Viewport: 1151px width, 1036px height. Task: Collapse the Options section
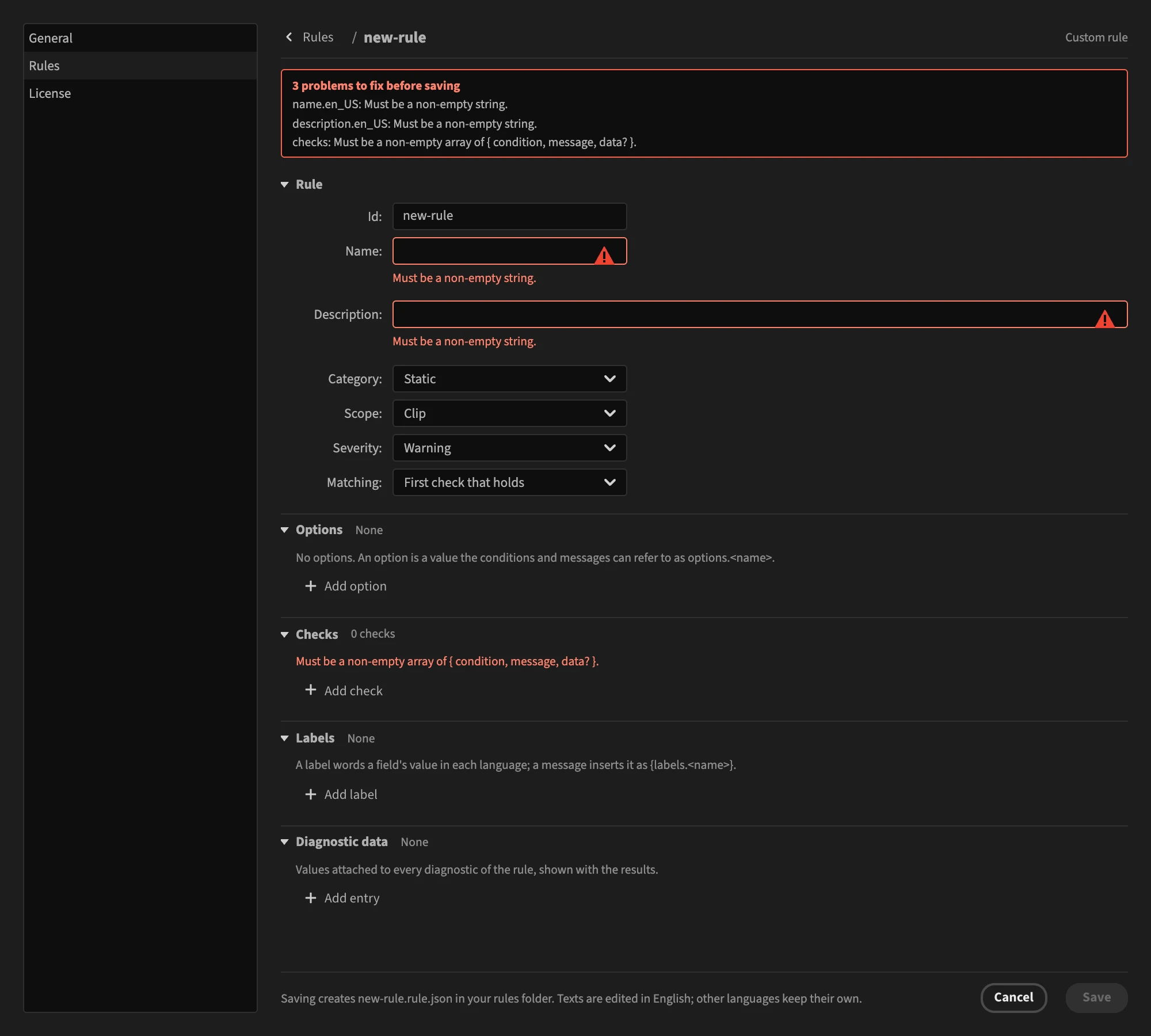click(x=284, y=530)
